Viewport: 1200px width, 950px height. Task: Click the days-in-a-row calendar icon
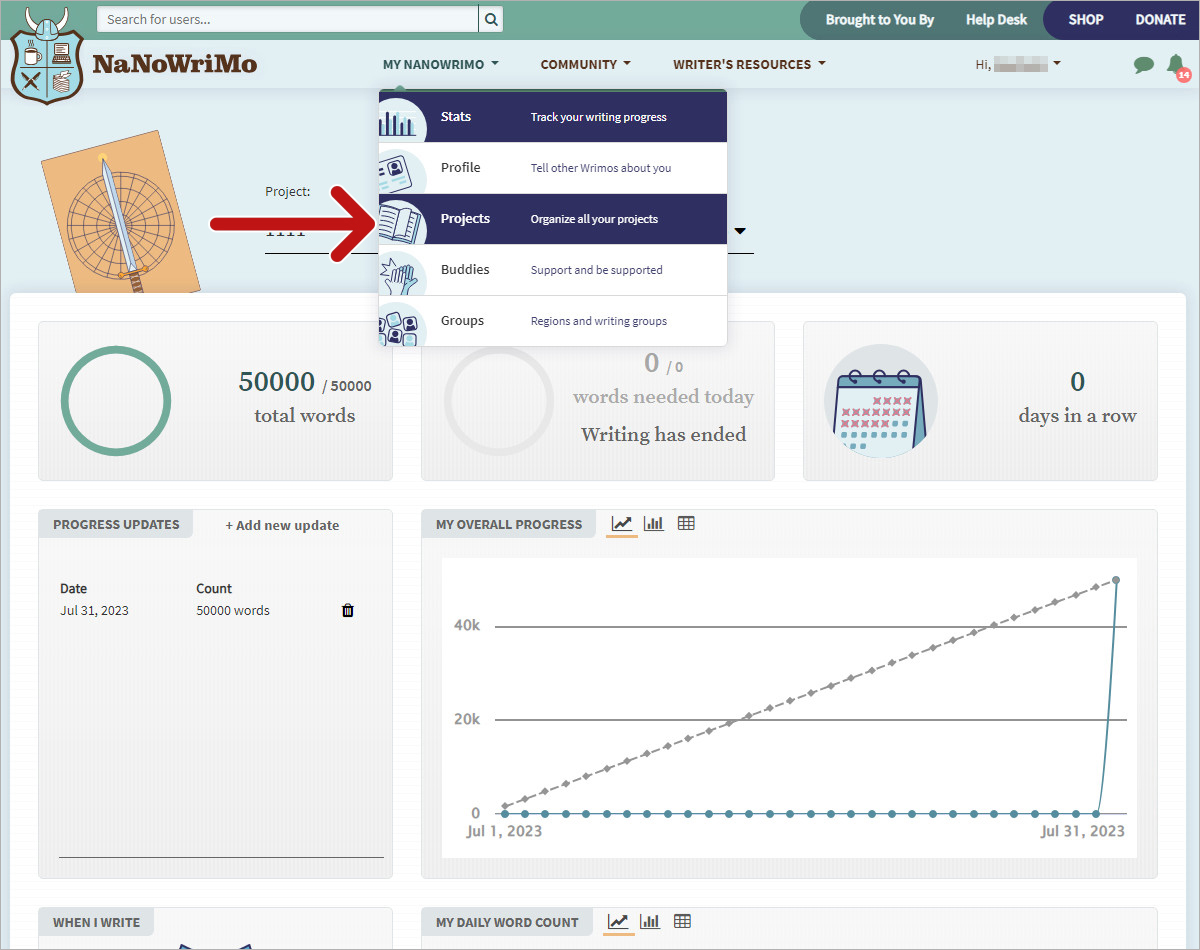[880, 401]
